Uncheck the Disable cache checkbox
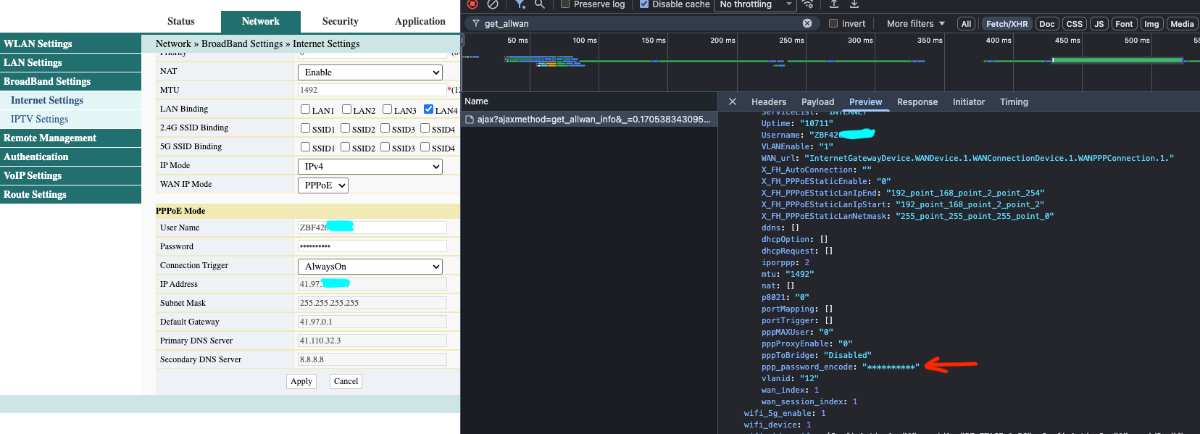1200x434 pixels. click(645, 4)
